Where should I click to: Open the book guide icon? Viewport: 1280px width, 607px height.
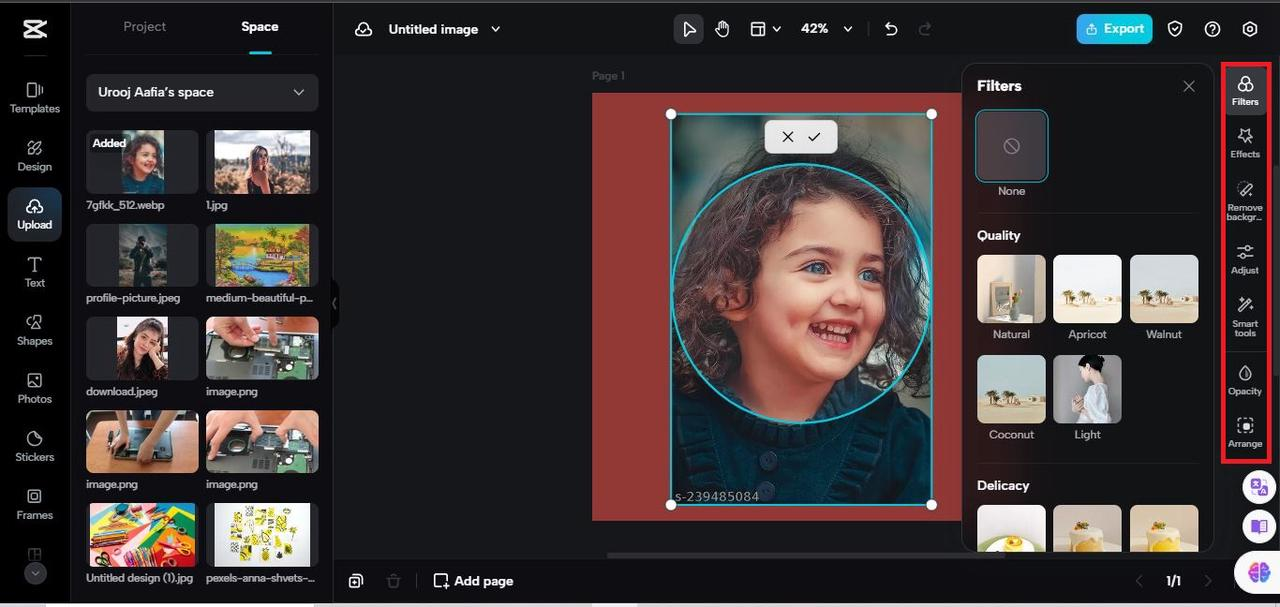coord(1258,525)
